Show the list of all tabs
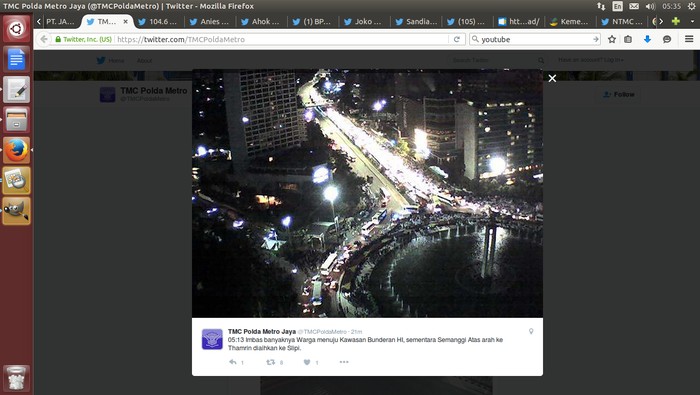Image resolution: width=700 pixels, height=395 pixels. point(692,21)
